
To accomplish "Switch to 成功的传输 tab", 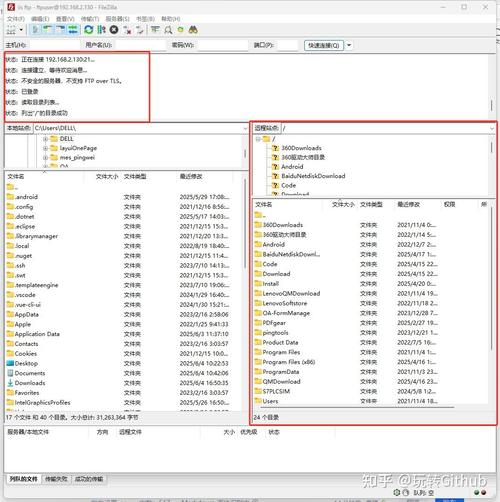I will tap(89, 479).
